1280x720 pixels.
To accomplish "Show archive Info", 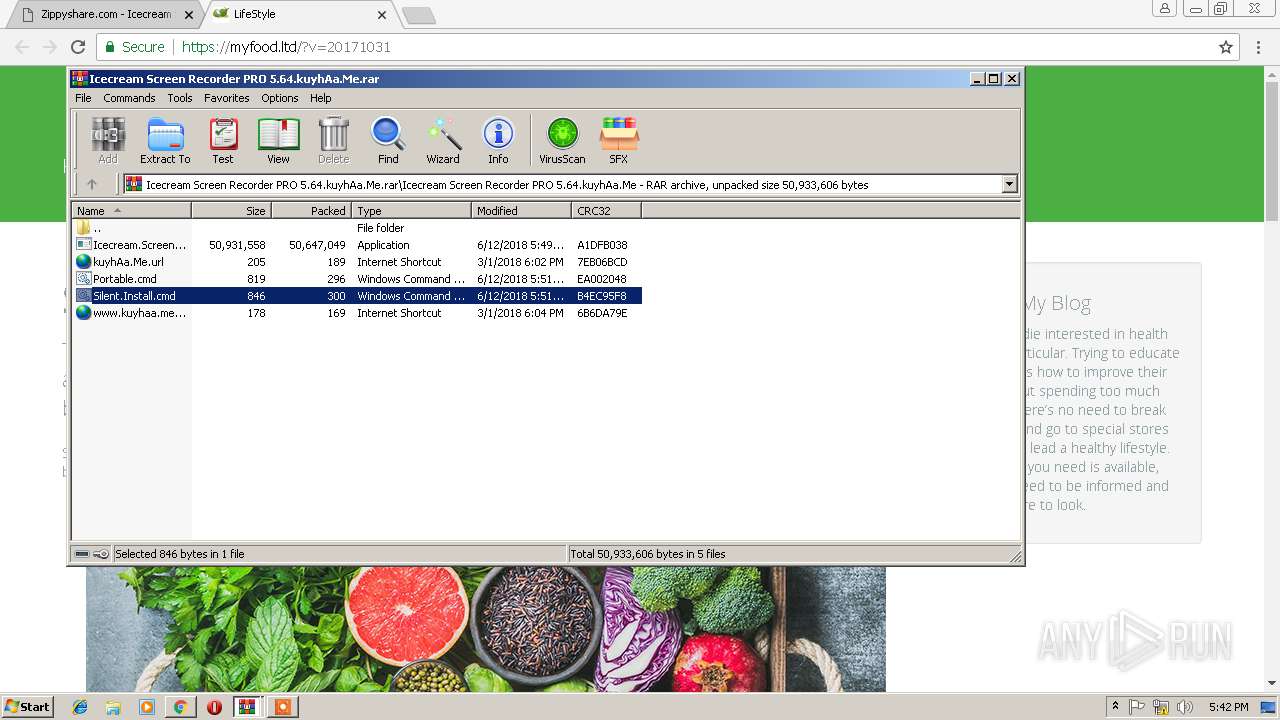I will click(498, 141).
